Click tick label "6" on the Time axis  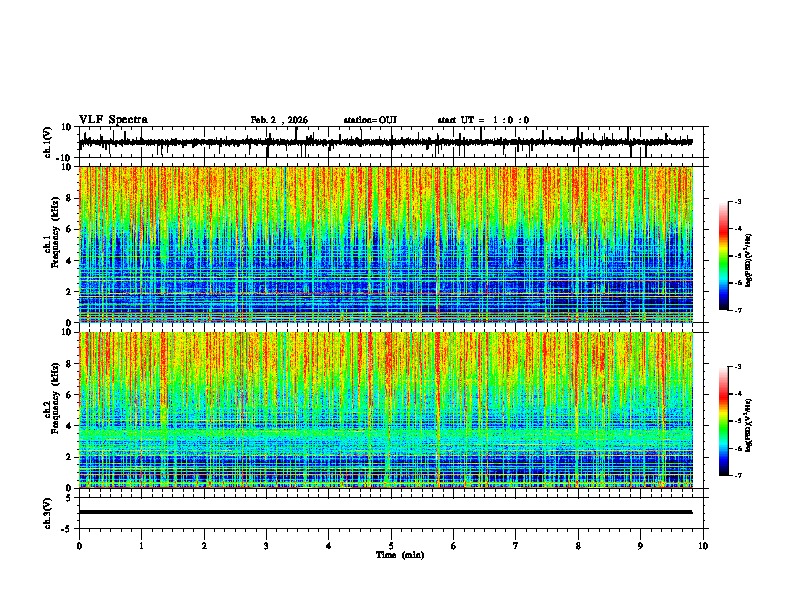[x=454, y=546]
